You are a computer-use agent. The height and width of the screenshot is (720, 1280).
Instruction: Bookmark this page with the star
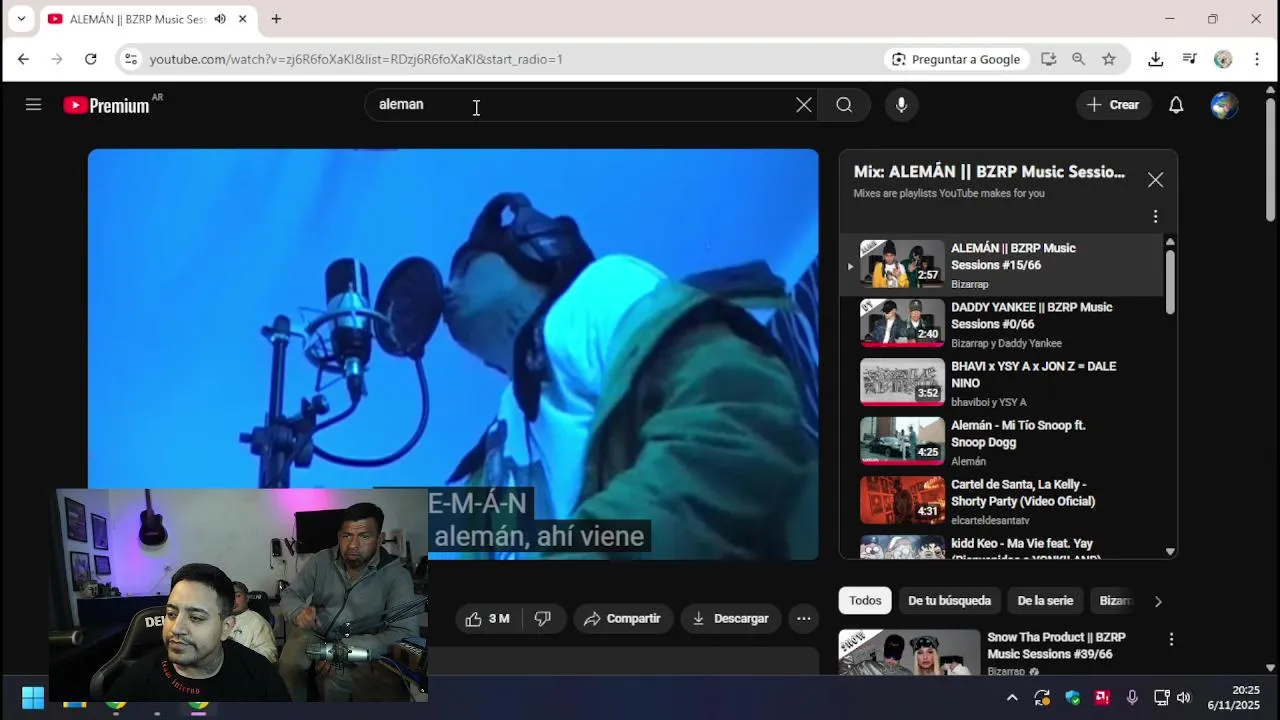coord(1109,59)
